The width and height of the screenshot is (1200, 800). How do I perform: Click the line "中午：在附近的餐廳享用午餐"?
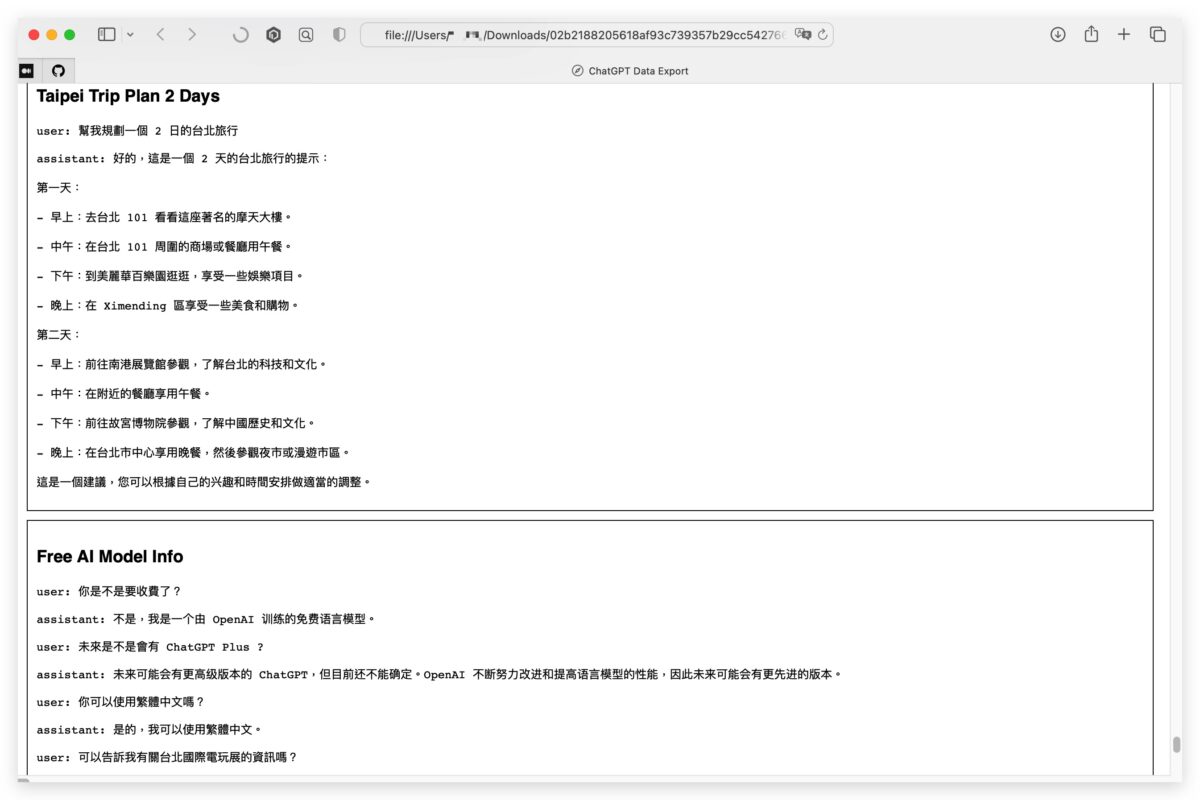(x=124, y=393)
